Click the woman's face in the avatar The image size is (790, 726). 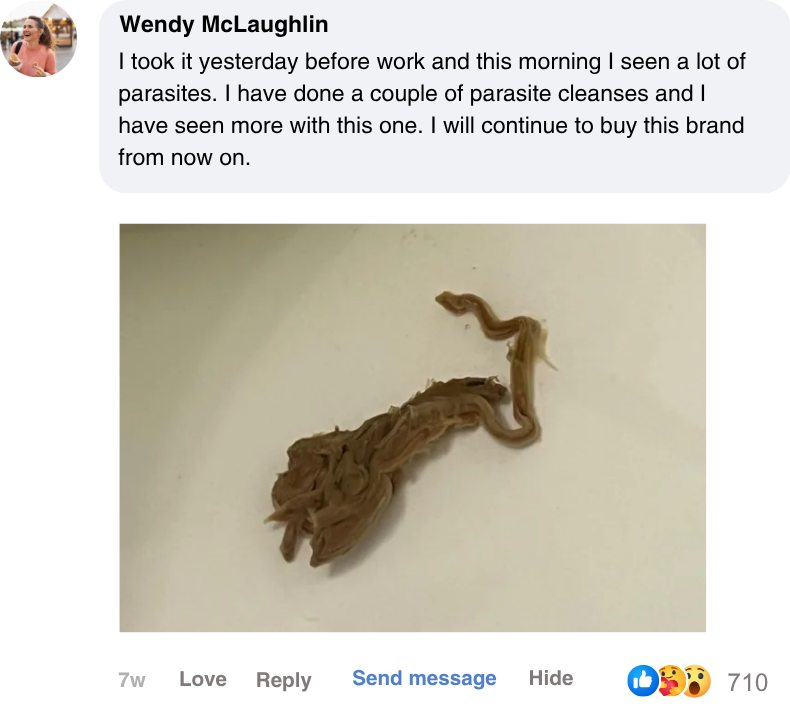pyautogui.click(x=30, y=29)
